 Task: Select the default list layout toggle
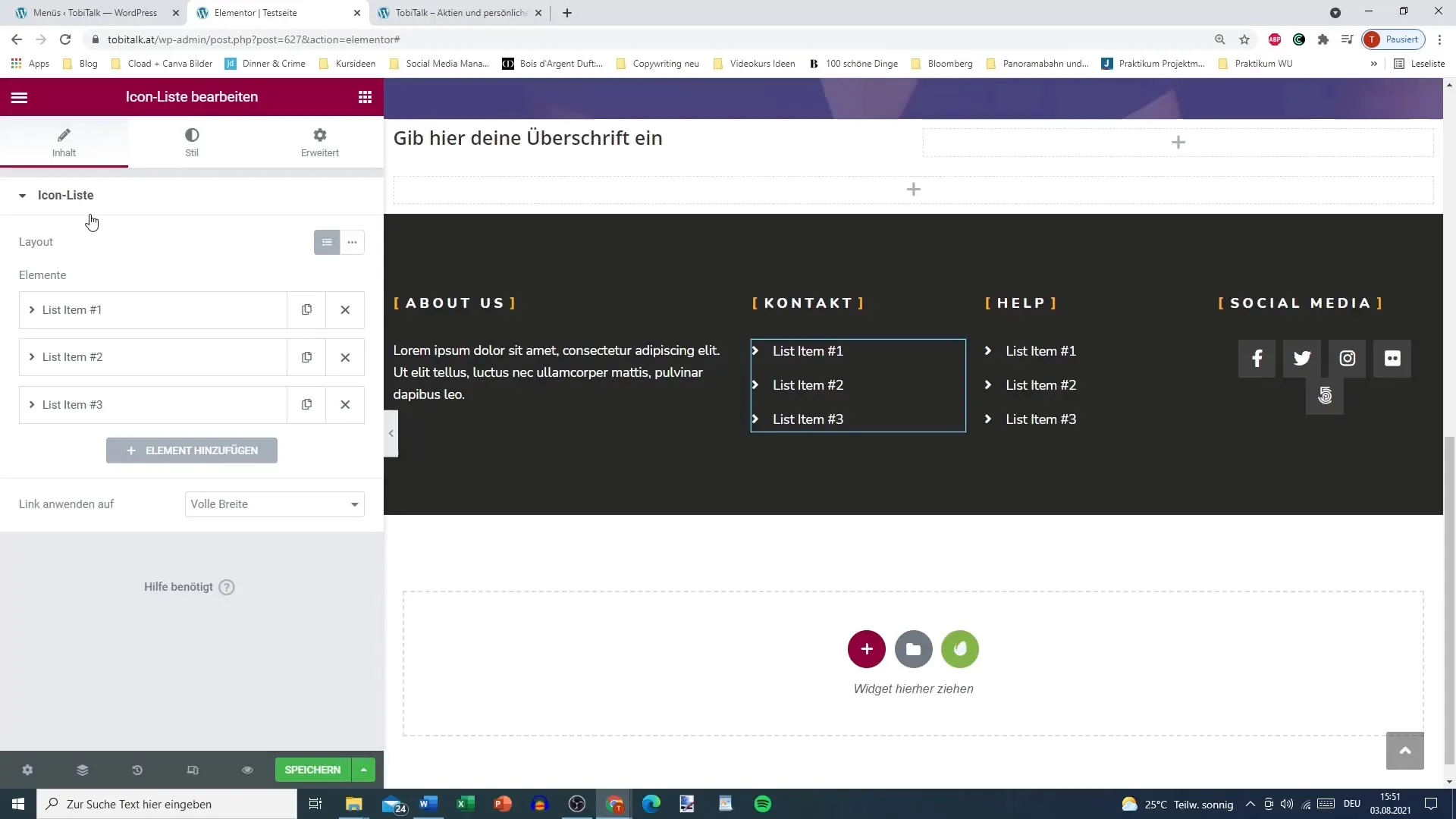coord(327,243)
